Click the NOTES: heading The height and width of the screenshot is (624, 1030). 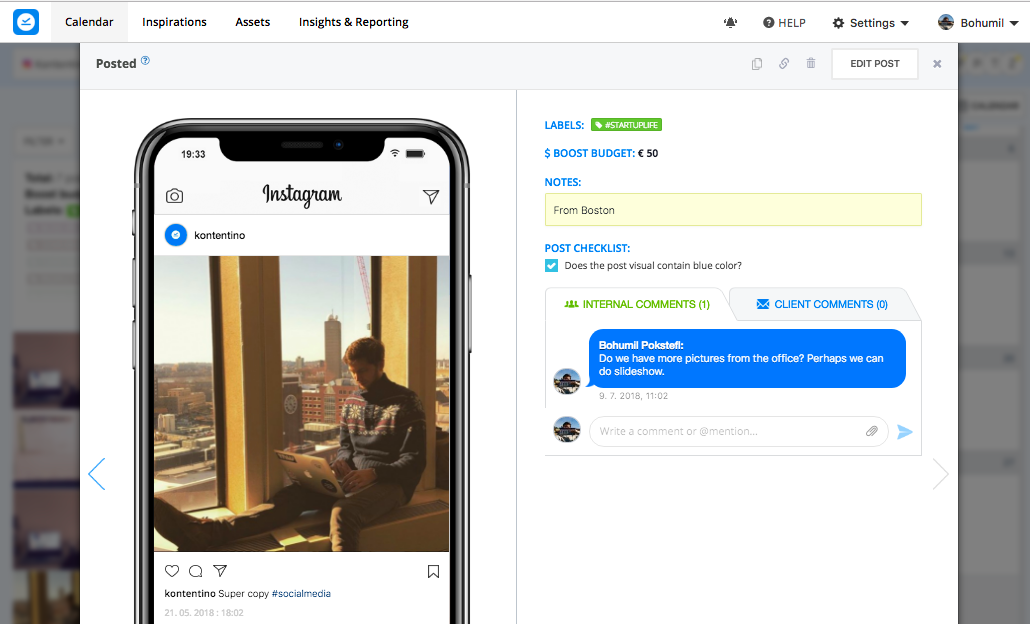pyautogui.click(x=563, y=182)
